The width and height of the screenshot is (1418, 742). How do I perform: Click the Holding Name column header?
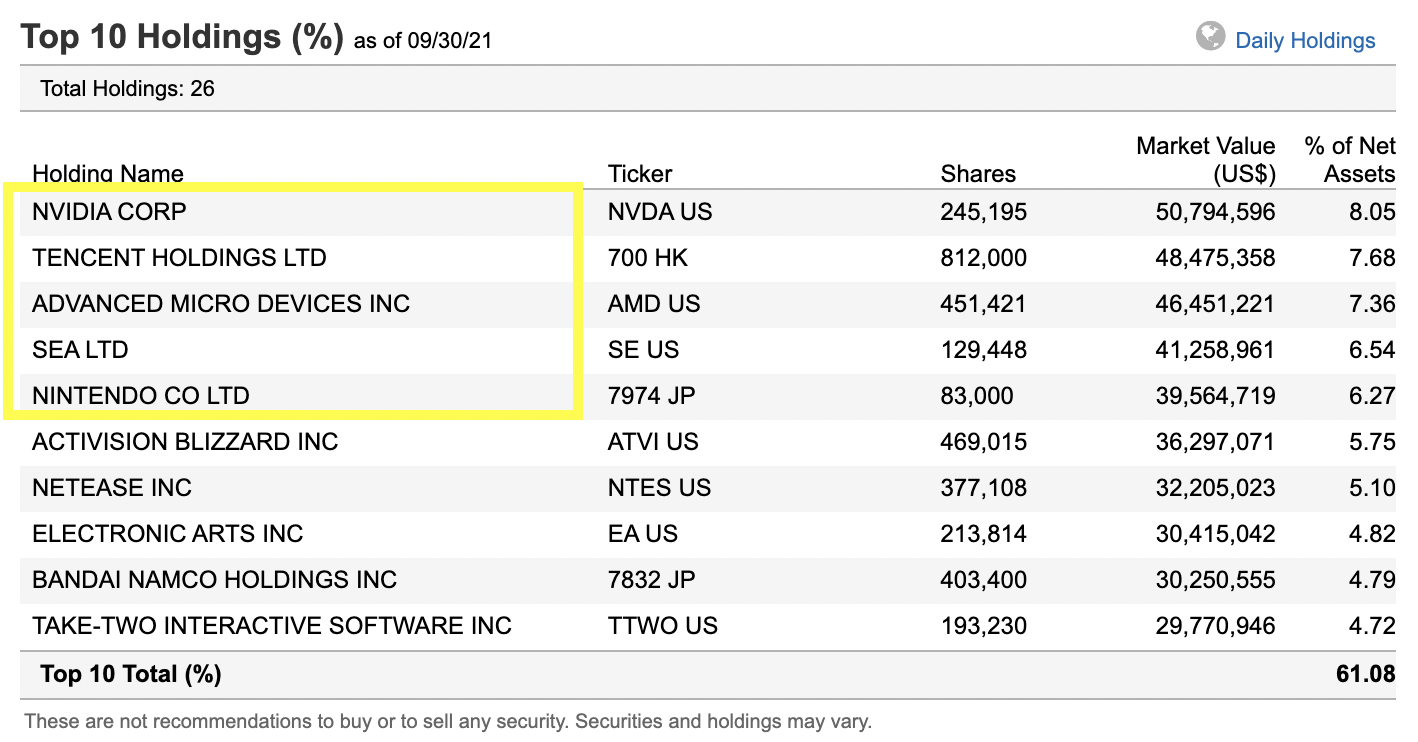(108, 174)
